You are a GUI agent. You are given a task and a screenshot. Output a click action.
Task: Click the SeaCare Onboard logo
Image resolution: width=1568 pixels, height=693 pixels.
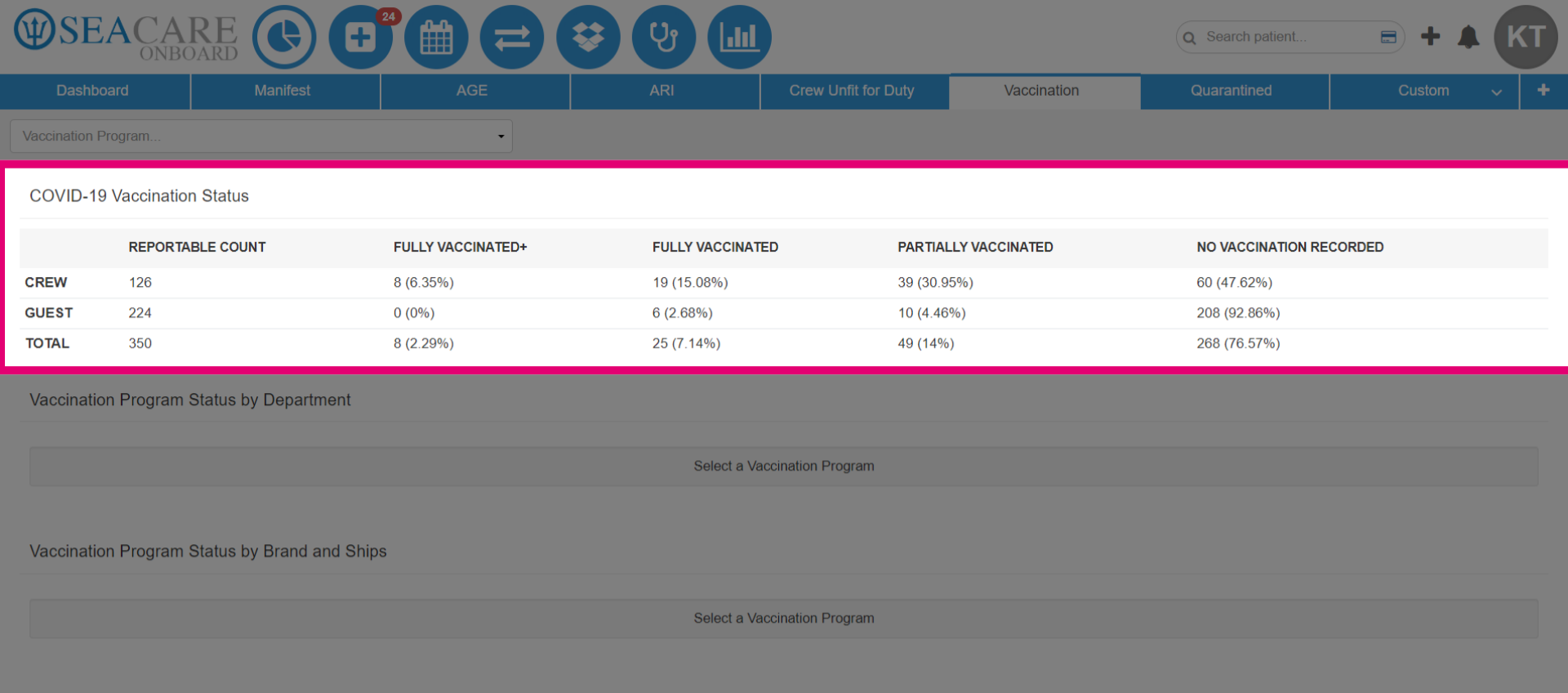(x=126, y=35)
